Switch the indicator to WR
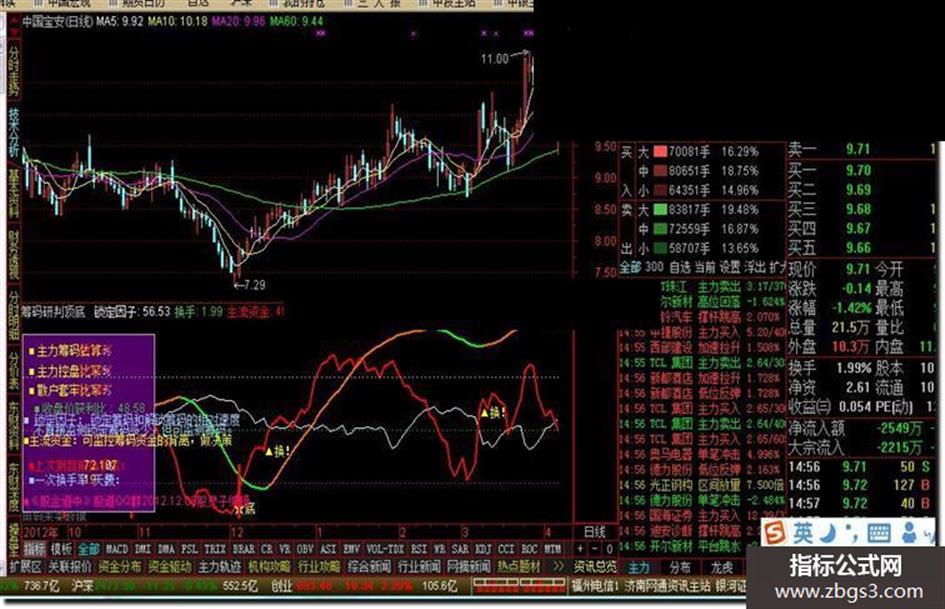945x609 pixels. pyautogui.click(x=439, y=549)
